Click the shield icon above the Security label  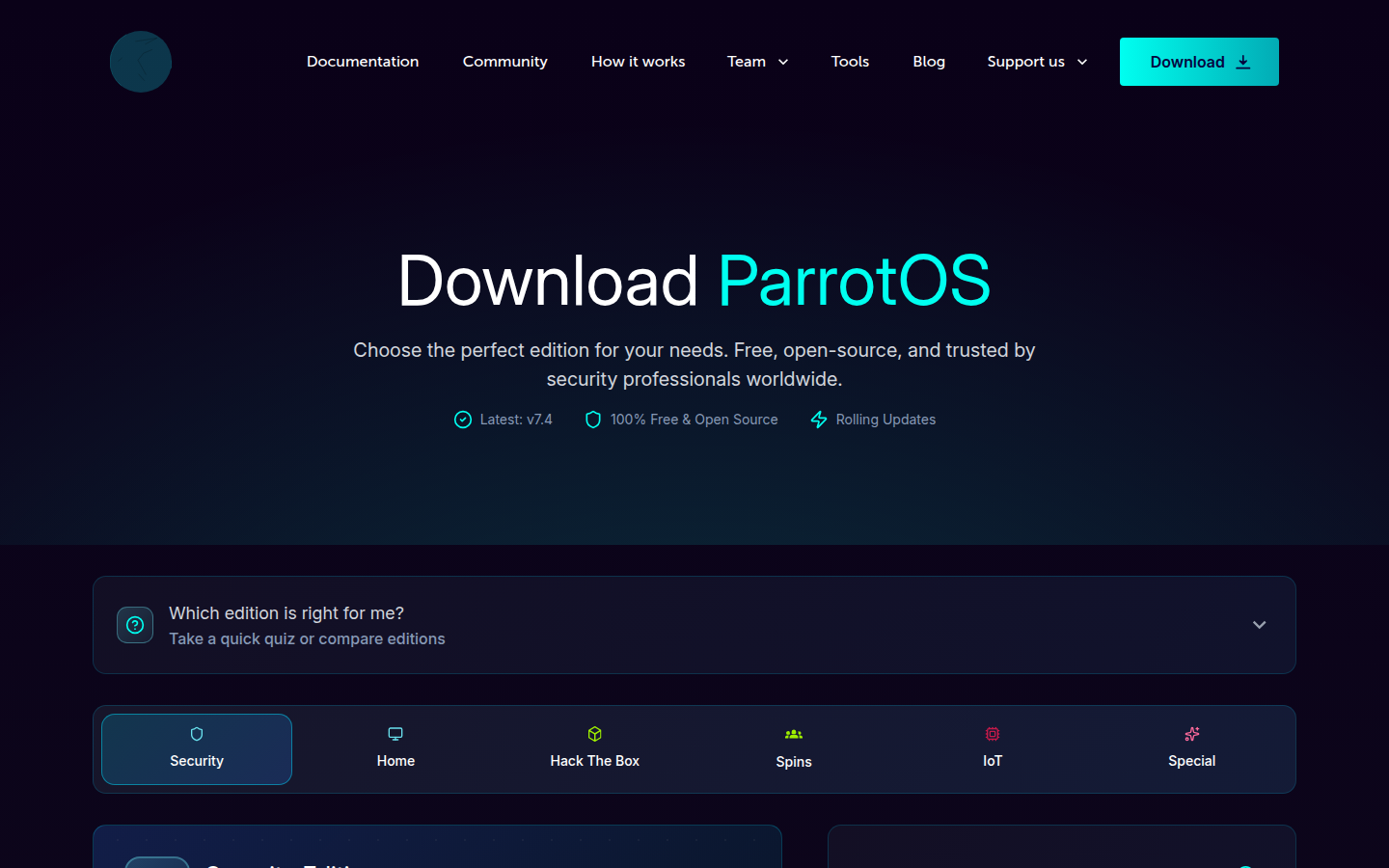[197, 734]
